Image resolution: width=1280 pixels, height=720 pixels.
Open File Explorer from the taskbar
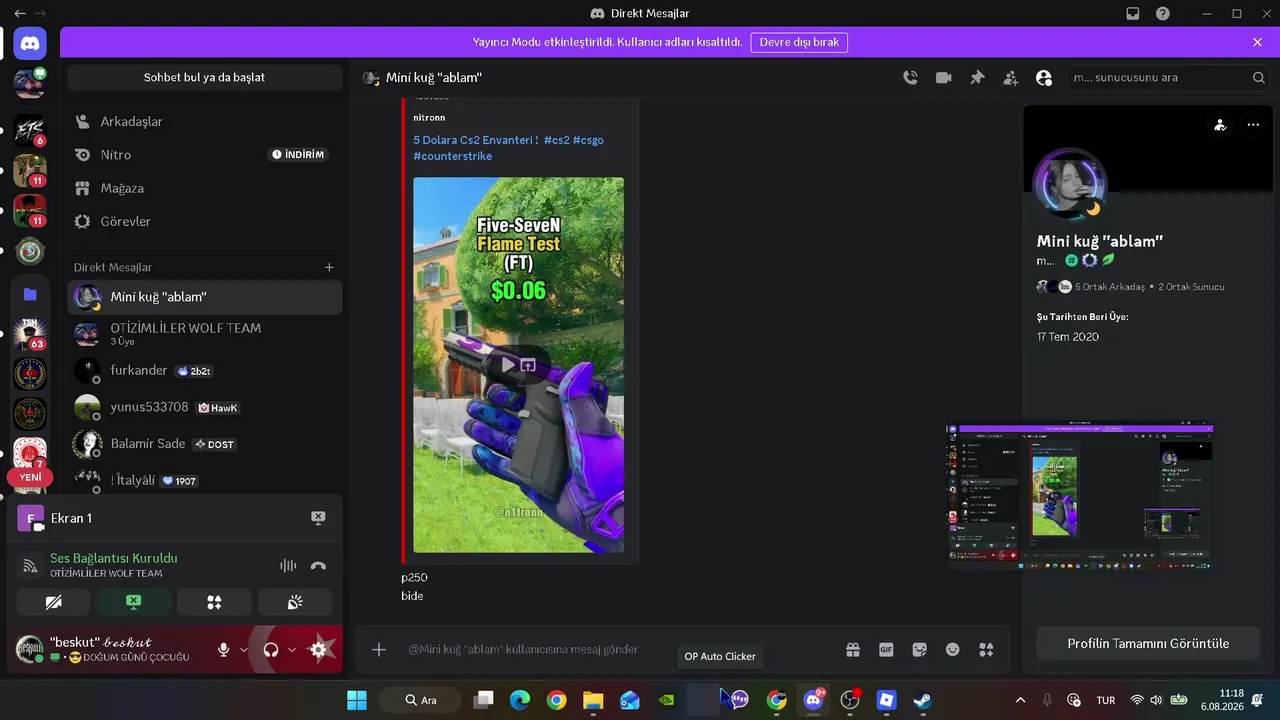click(593, 700)
